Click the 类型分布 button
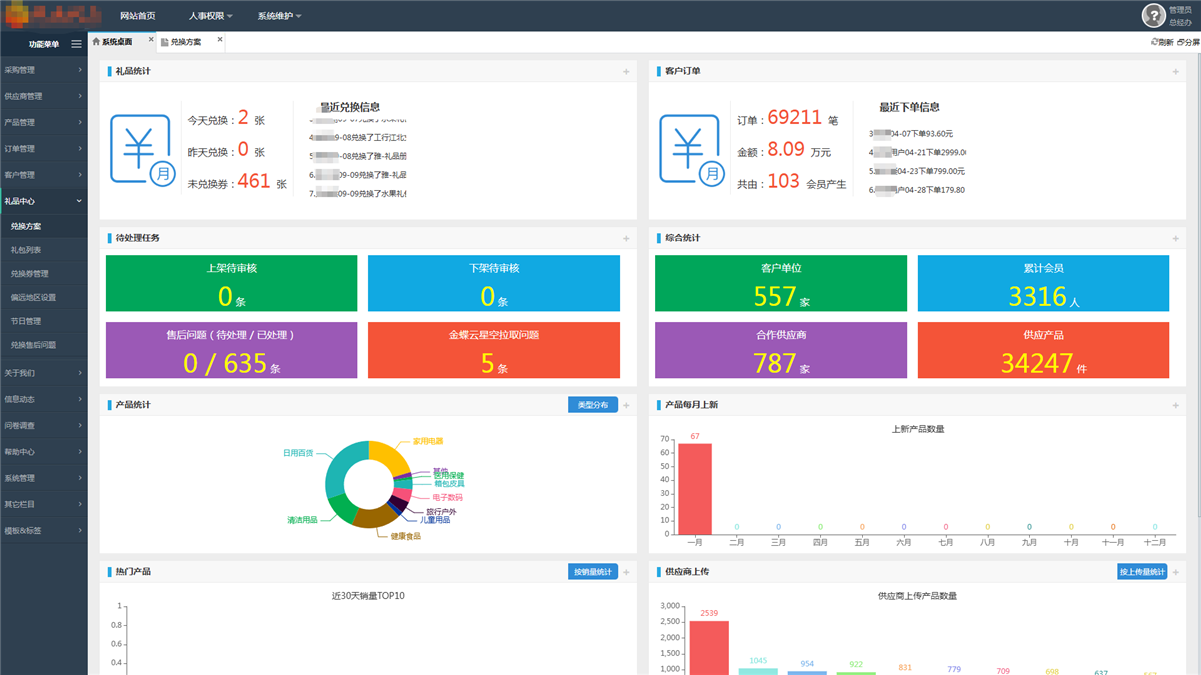Screen dimensions: 1201x675 pyautogui.click(x=593, y=405)
